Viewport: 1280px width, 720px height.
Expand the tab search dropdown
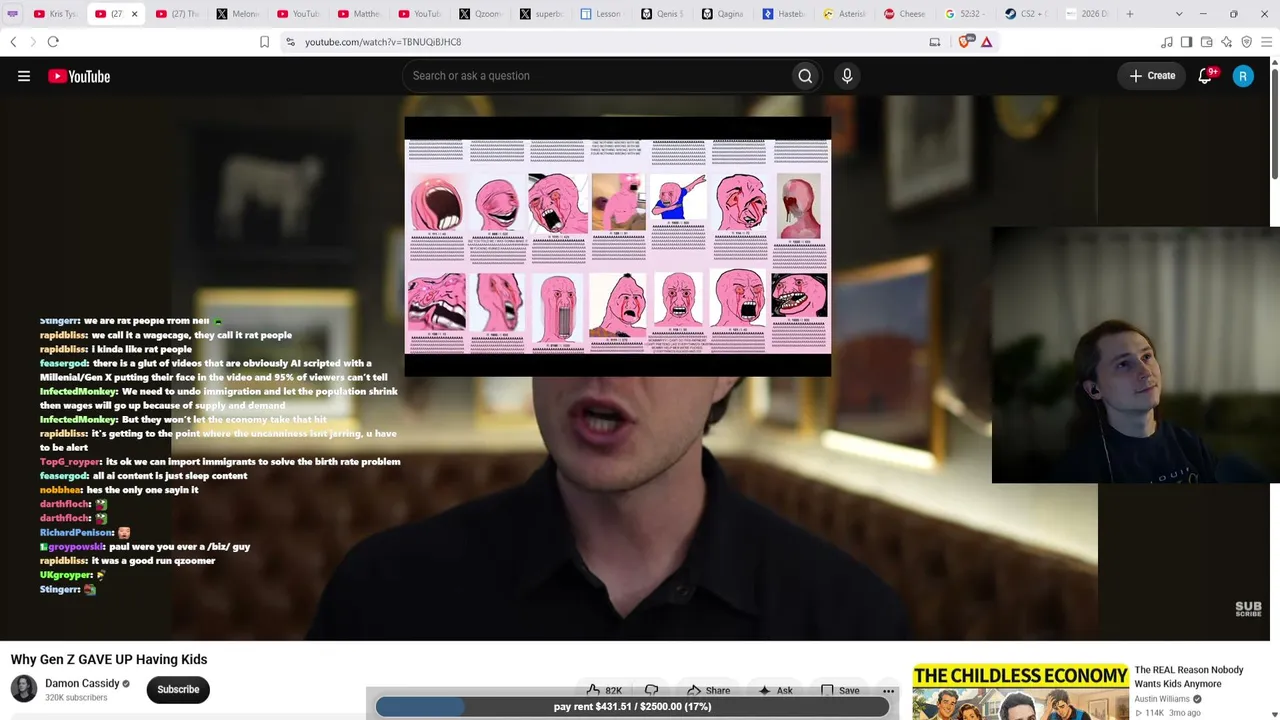tap(1179, 14)
